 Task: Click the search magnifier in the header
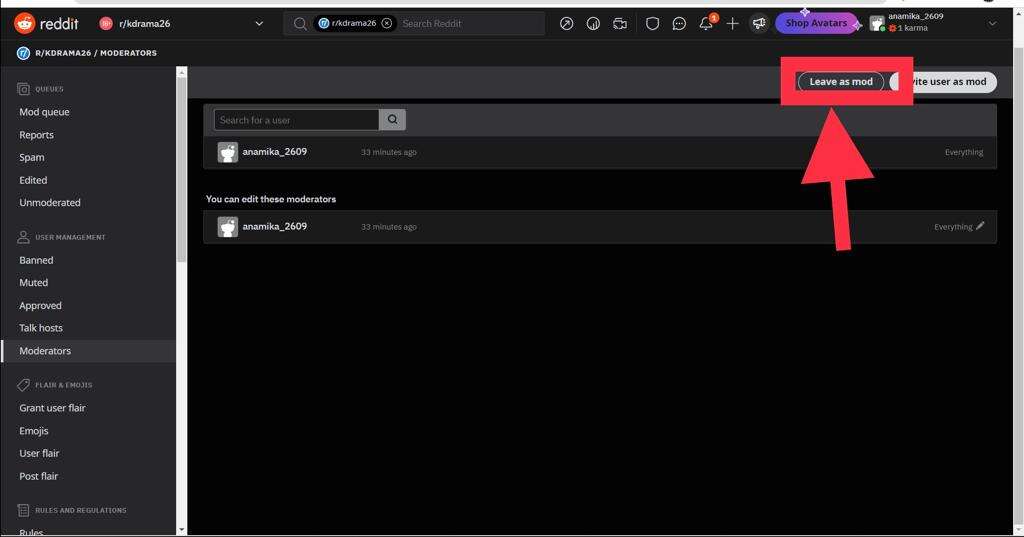[300, 24]
